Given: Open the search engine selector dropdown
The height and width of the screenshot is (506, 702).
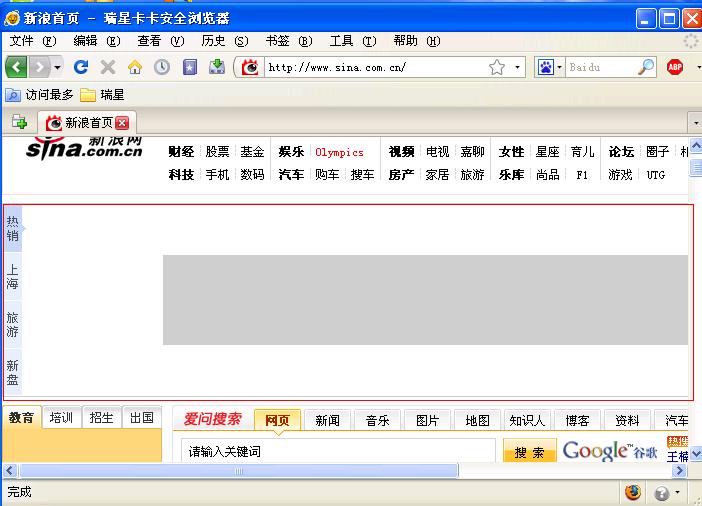Looking at the screenshot, I should (x=560, y=68).
